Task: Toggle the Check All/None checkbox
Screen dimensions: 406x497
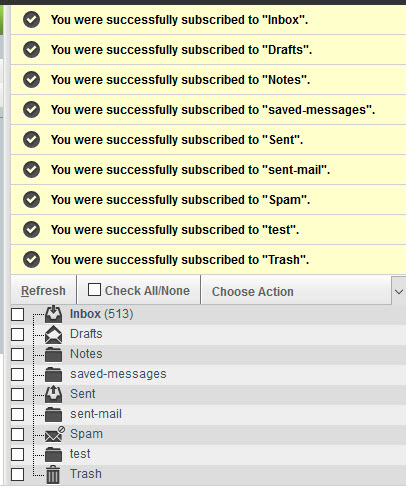Action: coord(94,290)
